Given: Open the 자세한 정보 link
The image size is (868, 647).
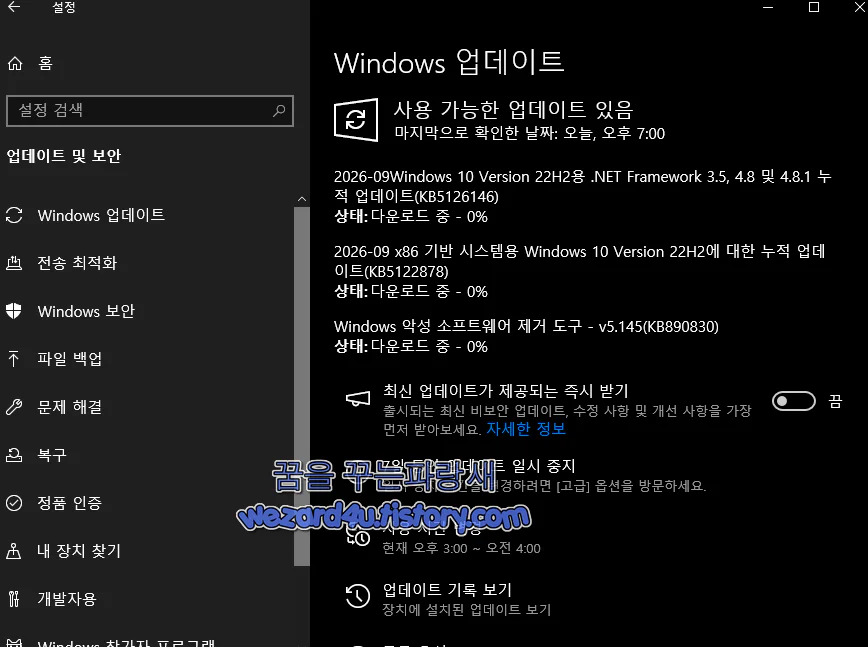Looking at the screenshot, I should click(x=526, y=429).
